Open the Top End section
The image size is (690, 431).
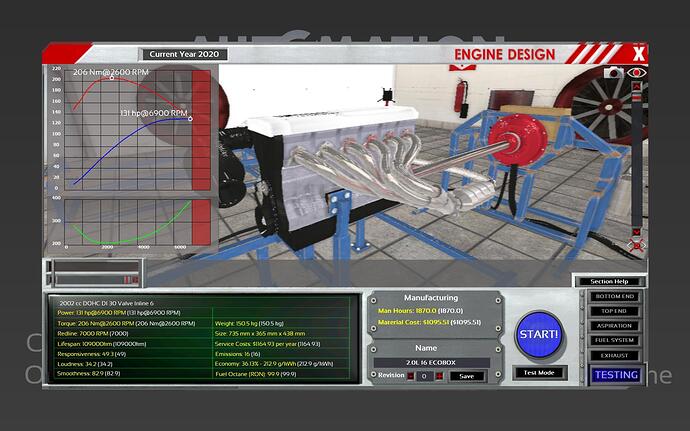pos(614,311)
